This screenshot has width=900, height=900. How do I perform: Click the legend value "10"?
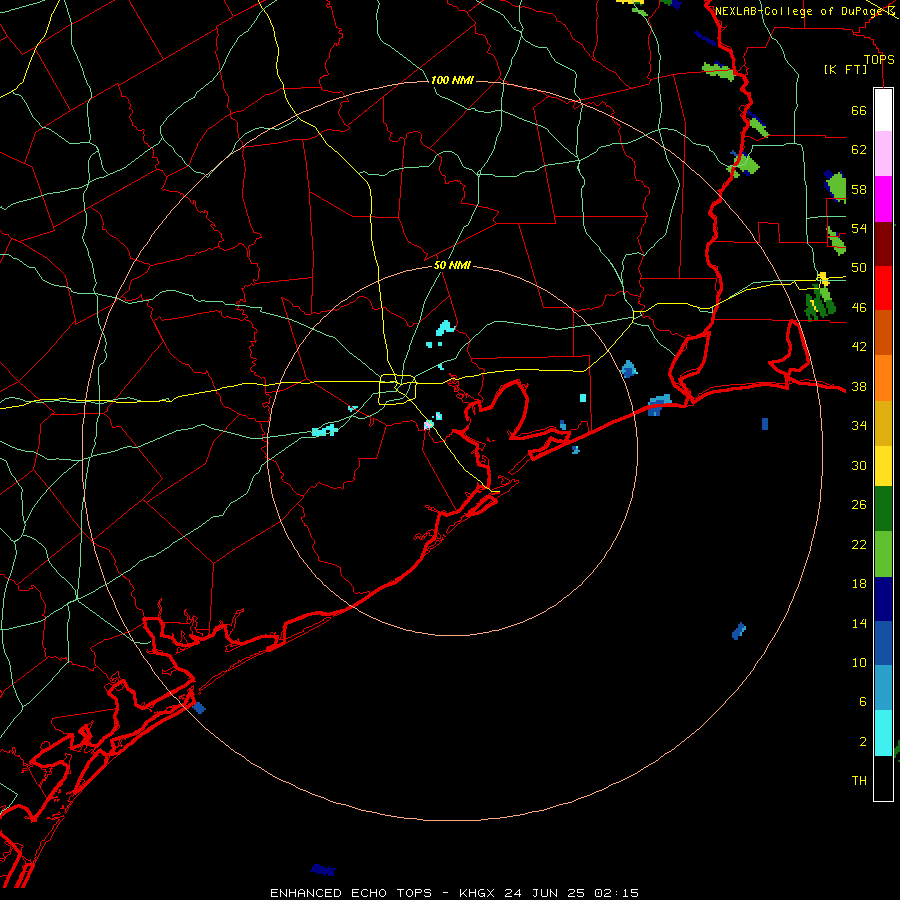859,663
